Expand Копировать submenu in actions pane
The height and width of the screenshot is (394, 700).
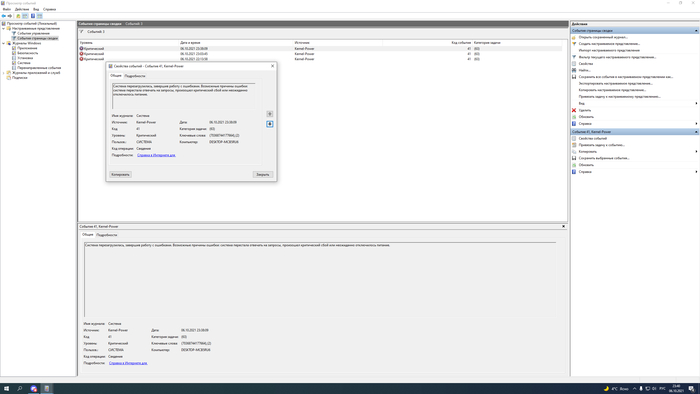click(x=696, y=152)
